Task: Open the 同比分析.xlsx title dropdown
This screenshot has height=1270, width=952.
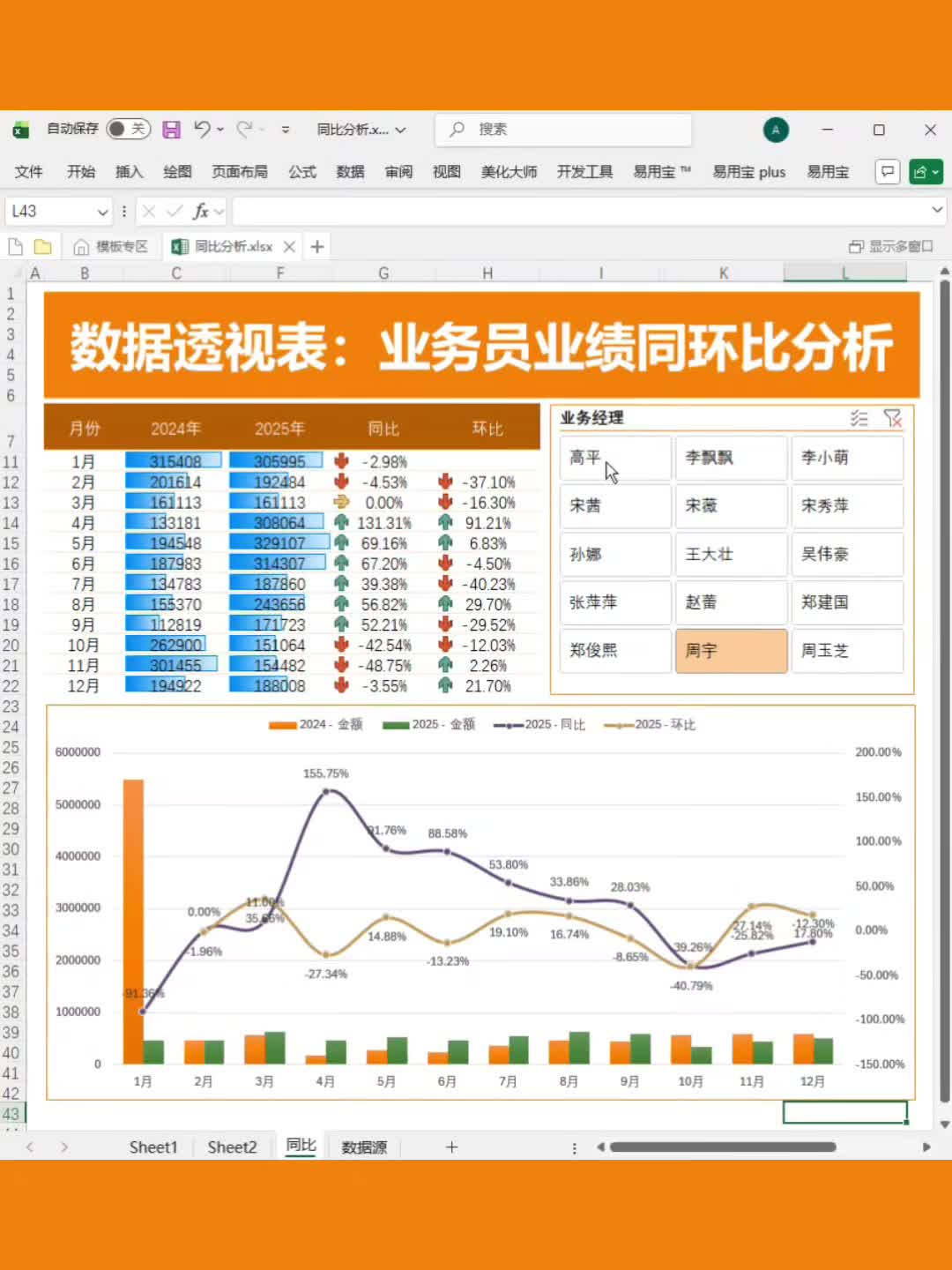Action: [401, 129]
